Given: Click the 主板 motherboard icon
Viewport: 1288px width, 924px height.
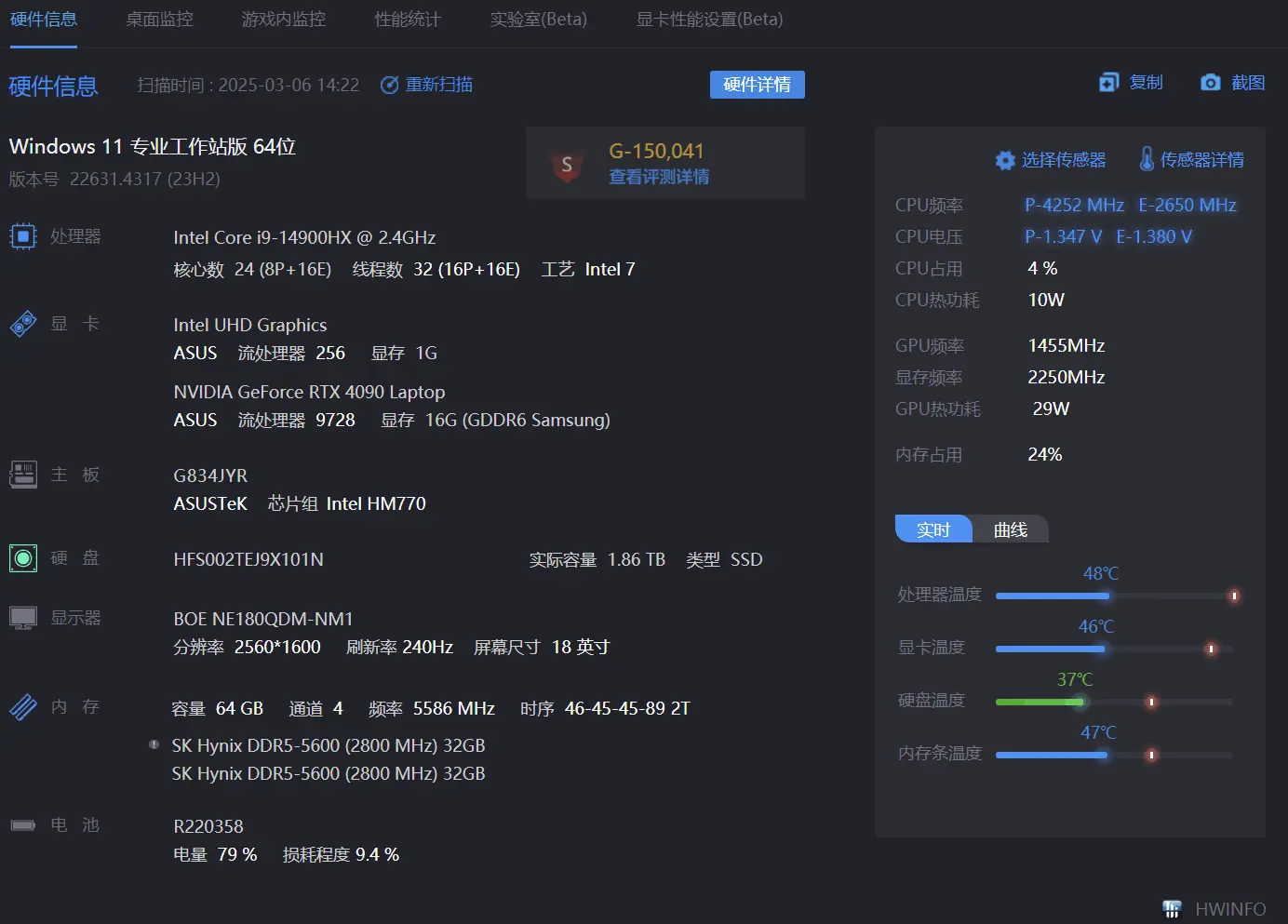Looking at the screenshot, I should tap(22, 475).
